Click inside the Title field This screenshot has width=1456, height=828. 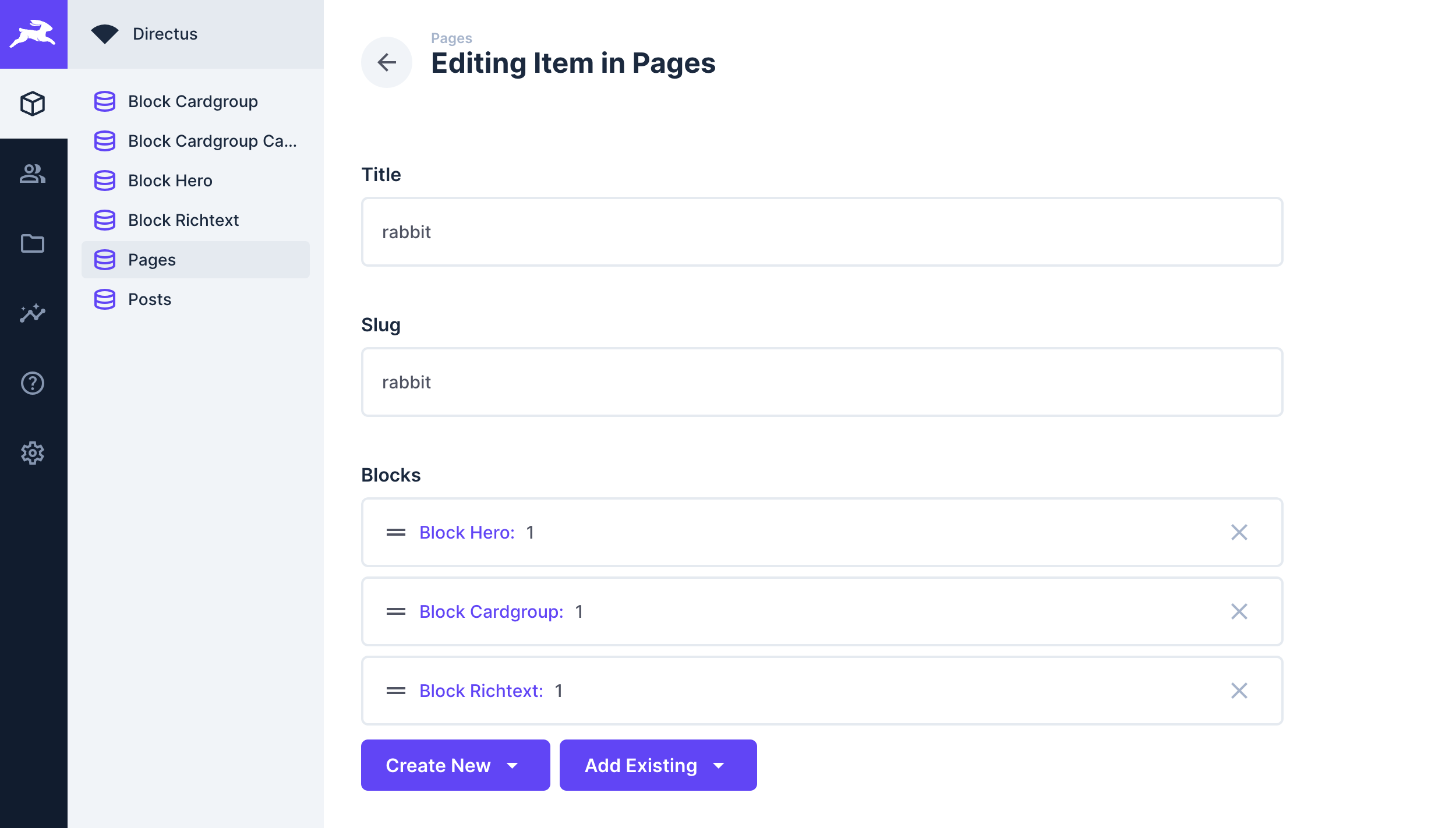click(x=821, y=232)
